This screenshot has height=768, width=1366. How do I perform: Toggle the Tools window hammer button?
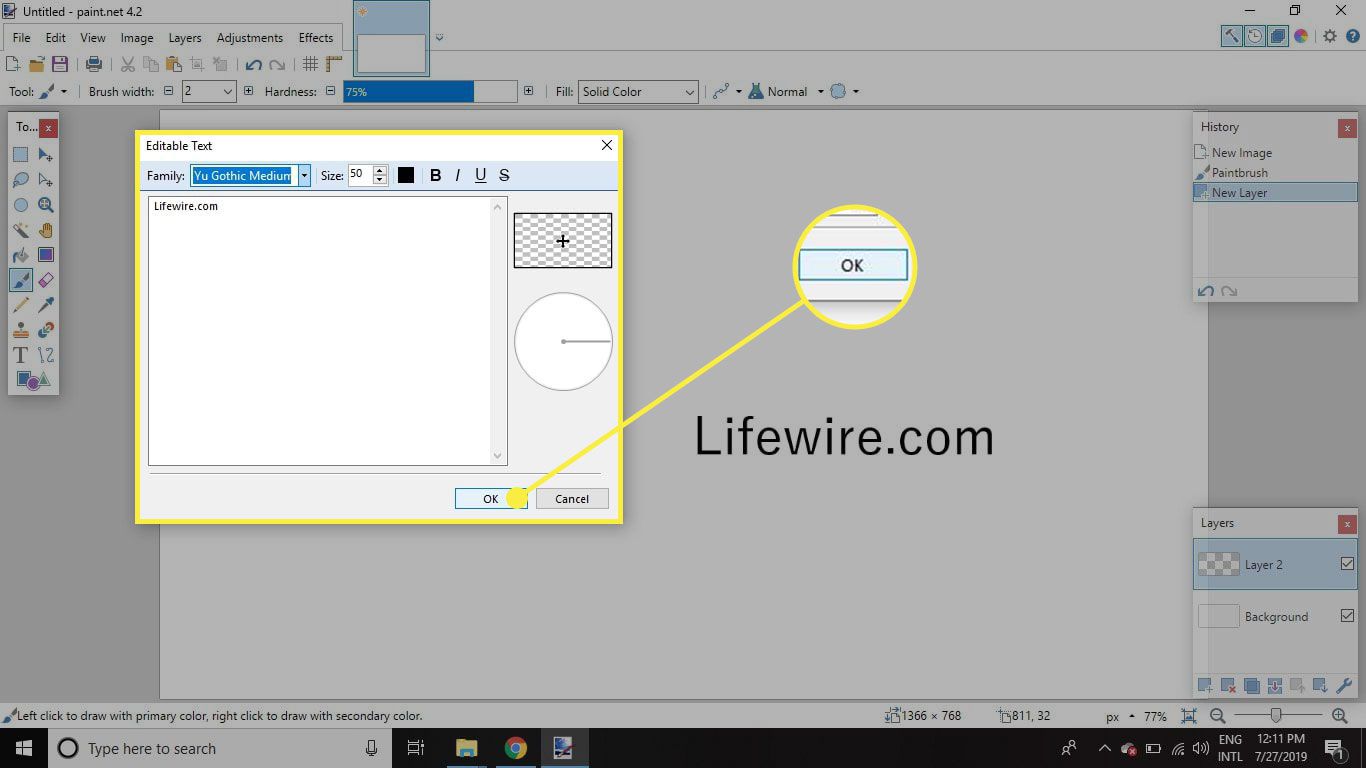coord(1231,36)
